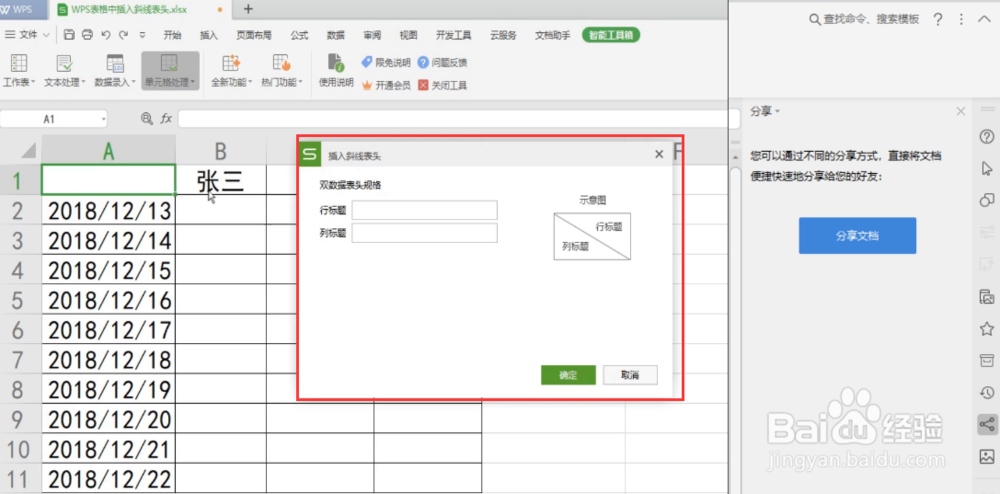
Task: Select column A header
Action: coord(108,150)
